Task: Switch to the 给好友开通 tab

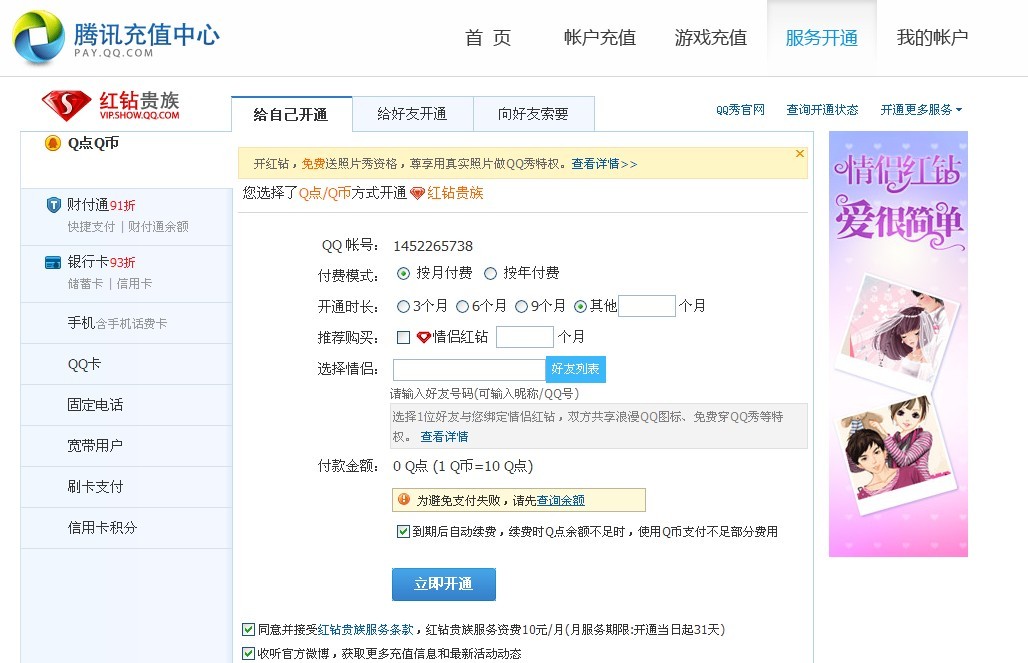Action: (412, 114)
